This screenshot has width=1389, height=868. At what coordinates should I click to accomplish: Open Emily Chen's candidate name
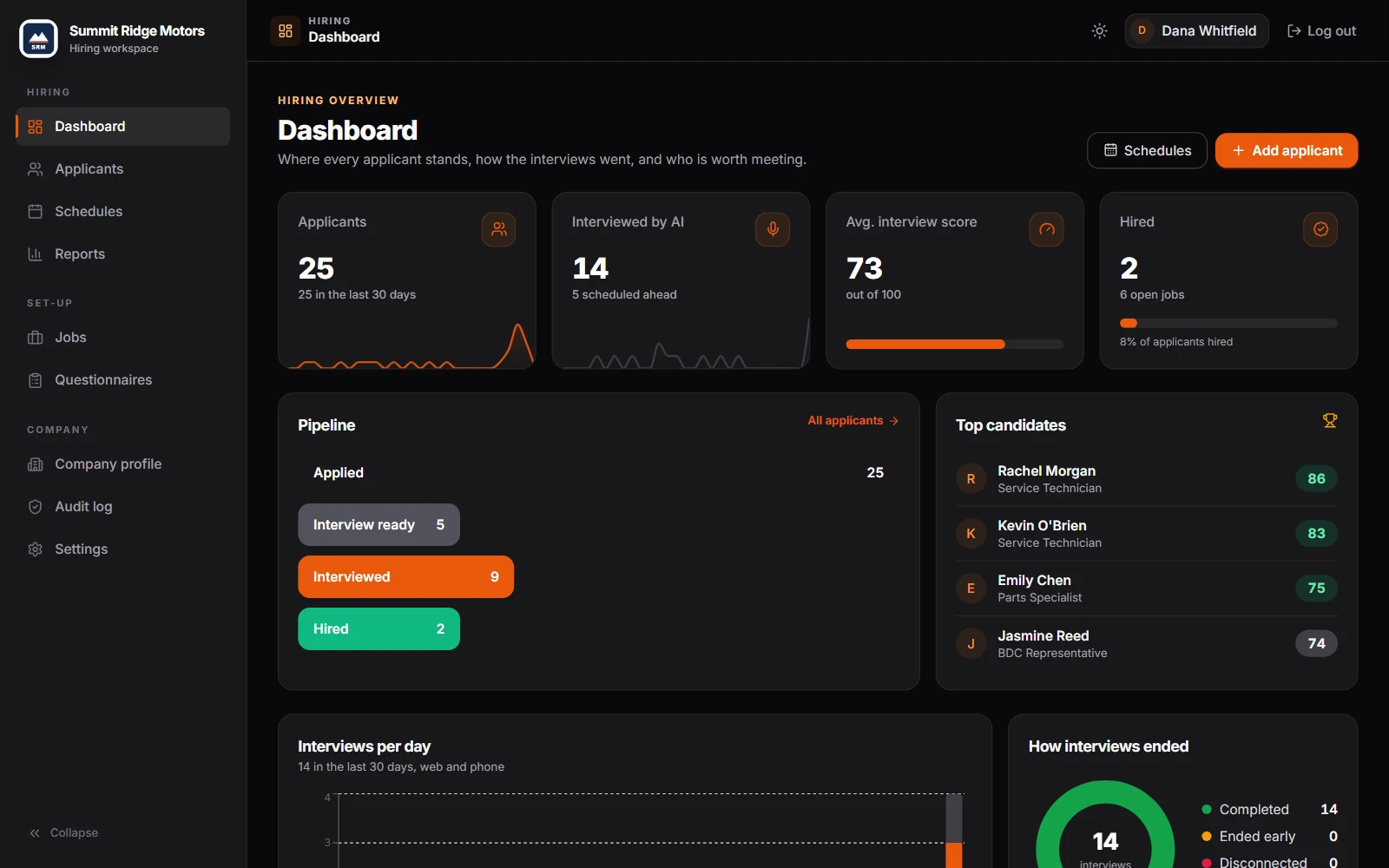tap(1034, 581)
